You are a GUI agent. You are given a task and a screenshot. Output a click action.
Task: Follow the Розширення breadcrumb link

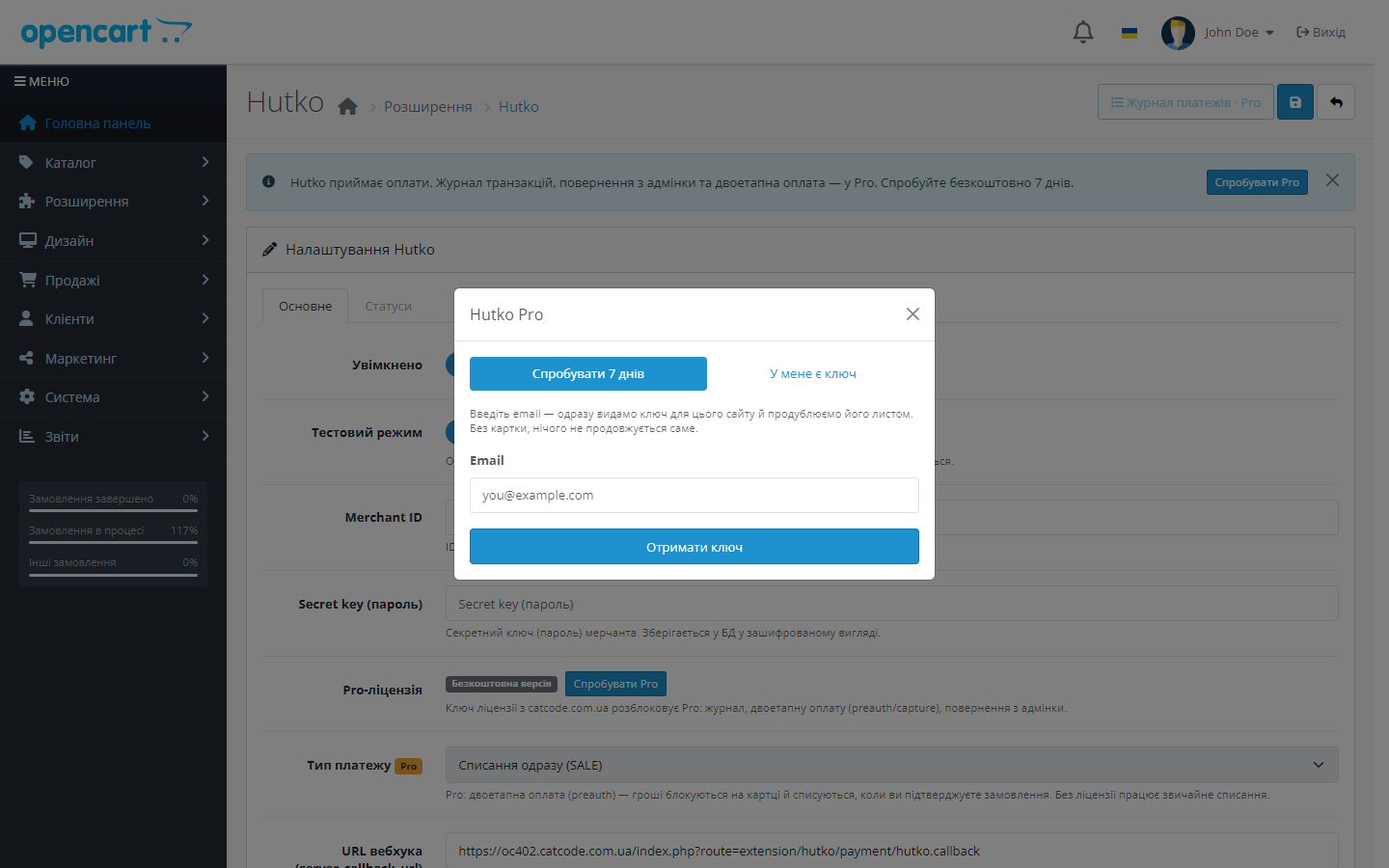[428, 107]
